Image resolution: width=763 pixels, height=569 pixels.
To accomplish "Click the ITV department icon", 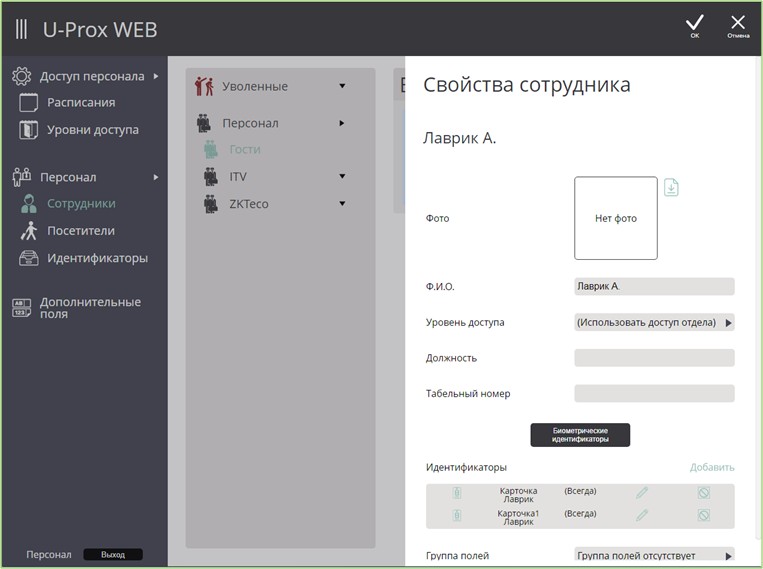I will tap(211, 176).
